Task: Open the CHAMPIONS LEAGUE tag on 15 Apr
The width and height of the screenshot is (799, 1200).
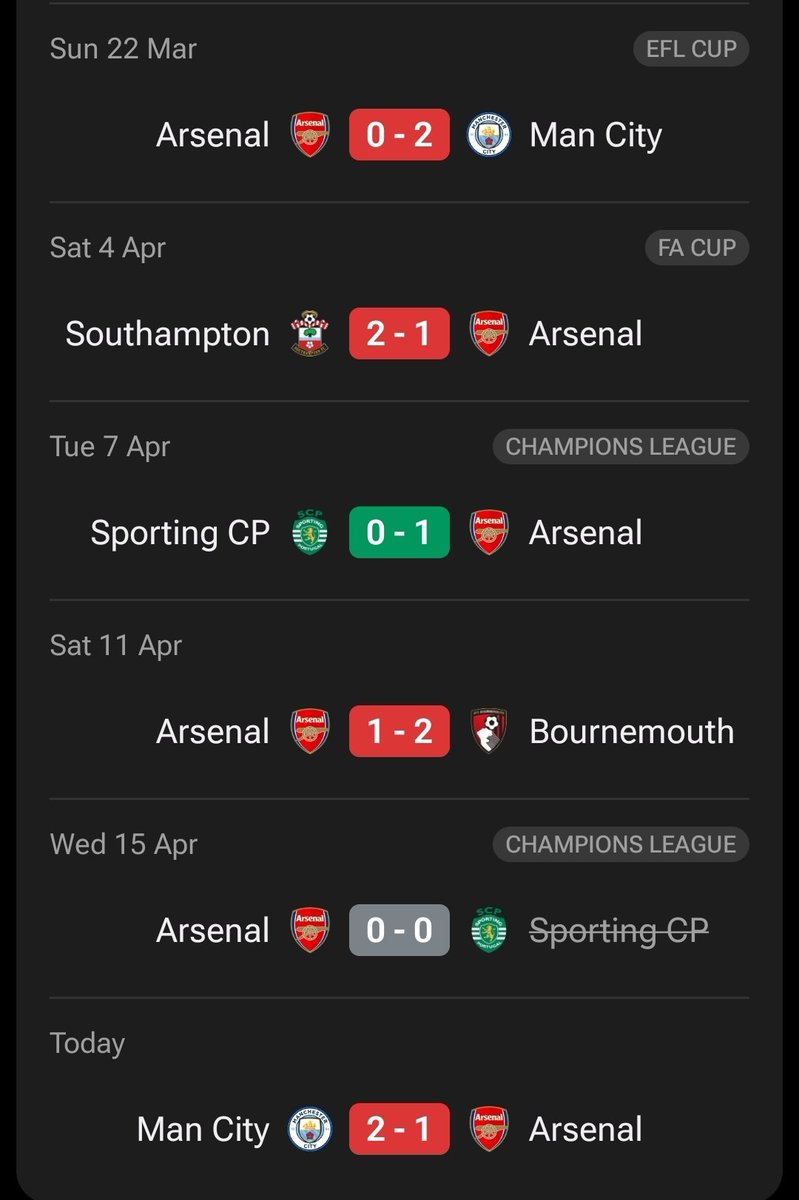Action: [x=620, y=844]
